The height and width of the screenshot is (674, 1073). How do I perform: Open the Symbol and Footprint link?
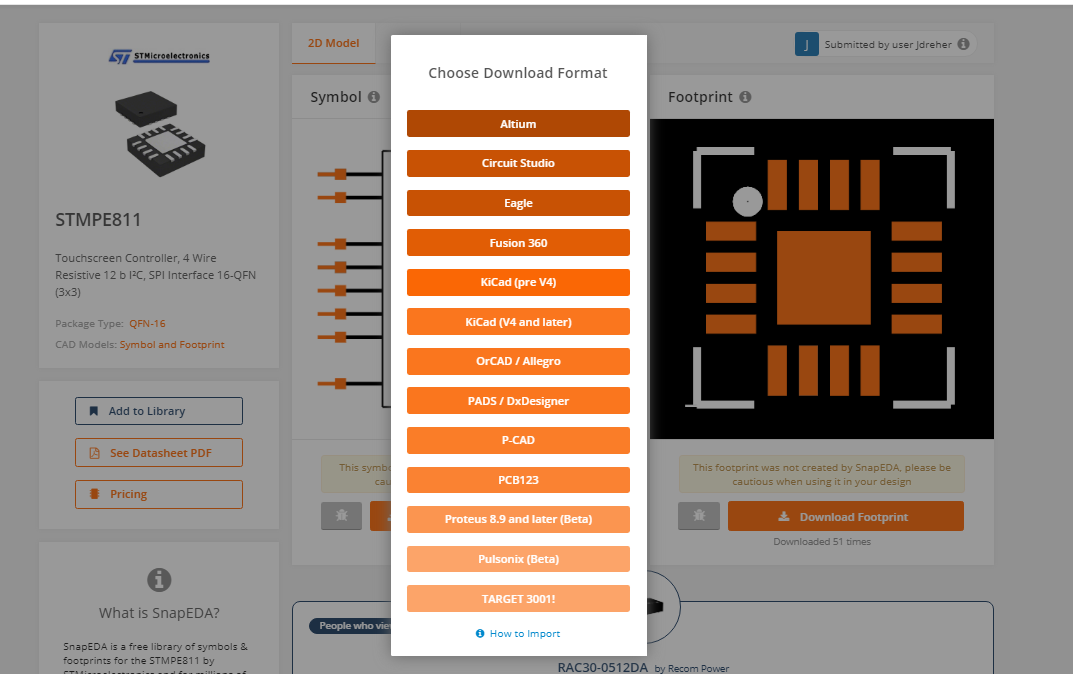pyautogui.click(x=172, y=345)
